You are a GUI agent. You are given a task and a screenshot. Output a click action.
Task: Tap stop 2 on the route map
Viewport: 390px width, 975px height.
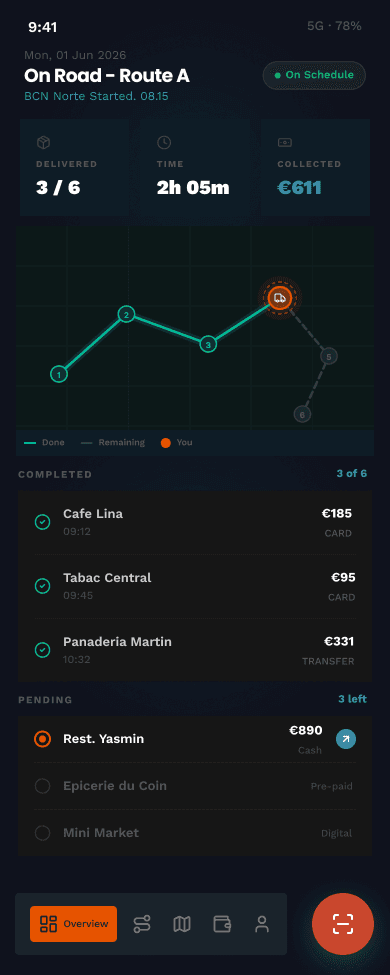[126, 315]
